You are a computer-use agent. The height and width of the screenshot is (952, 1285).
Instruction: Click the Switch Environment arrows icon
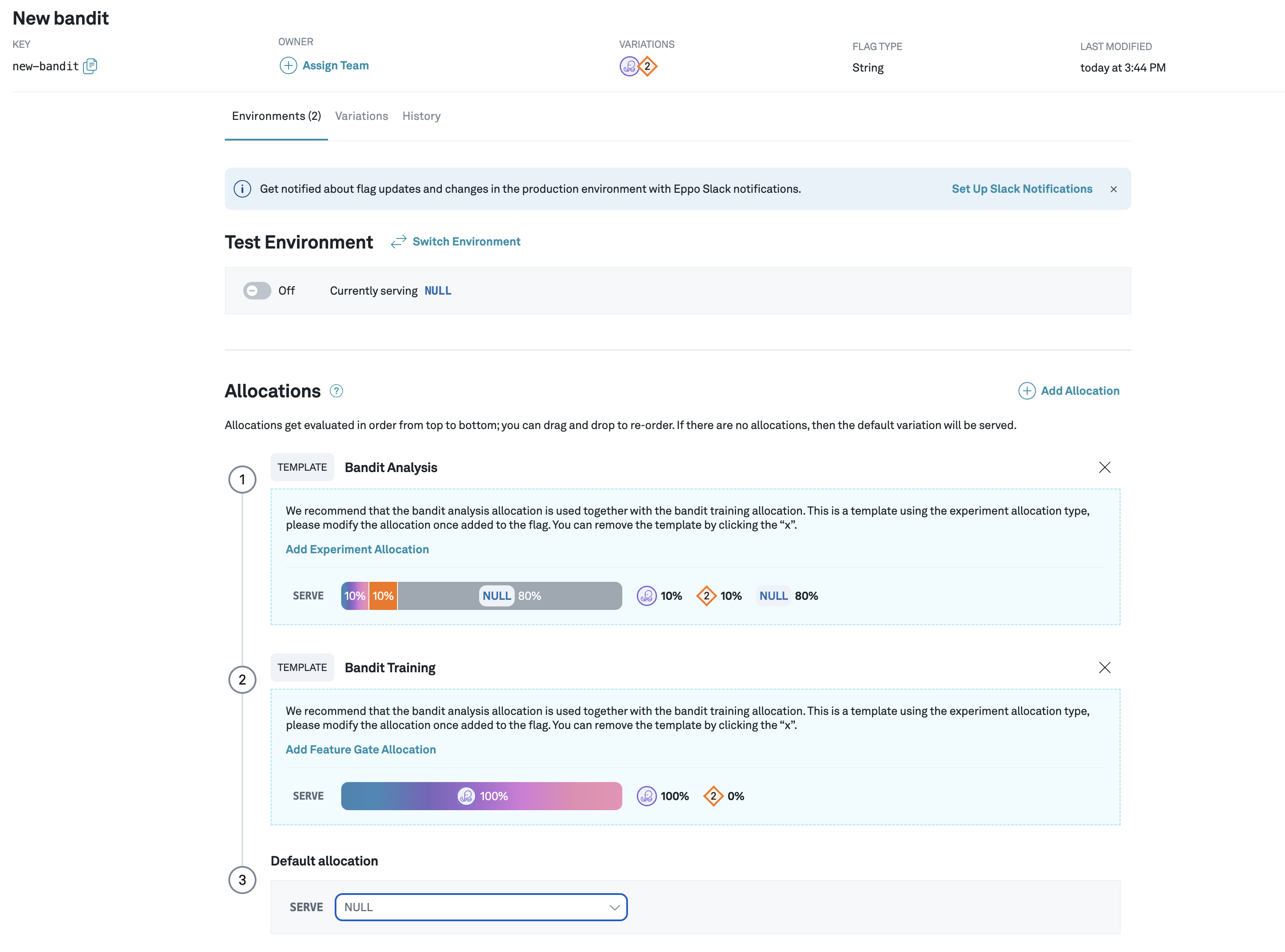(x=398, y=242)
